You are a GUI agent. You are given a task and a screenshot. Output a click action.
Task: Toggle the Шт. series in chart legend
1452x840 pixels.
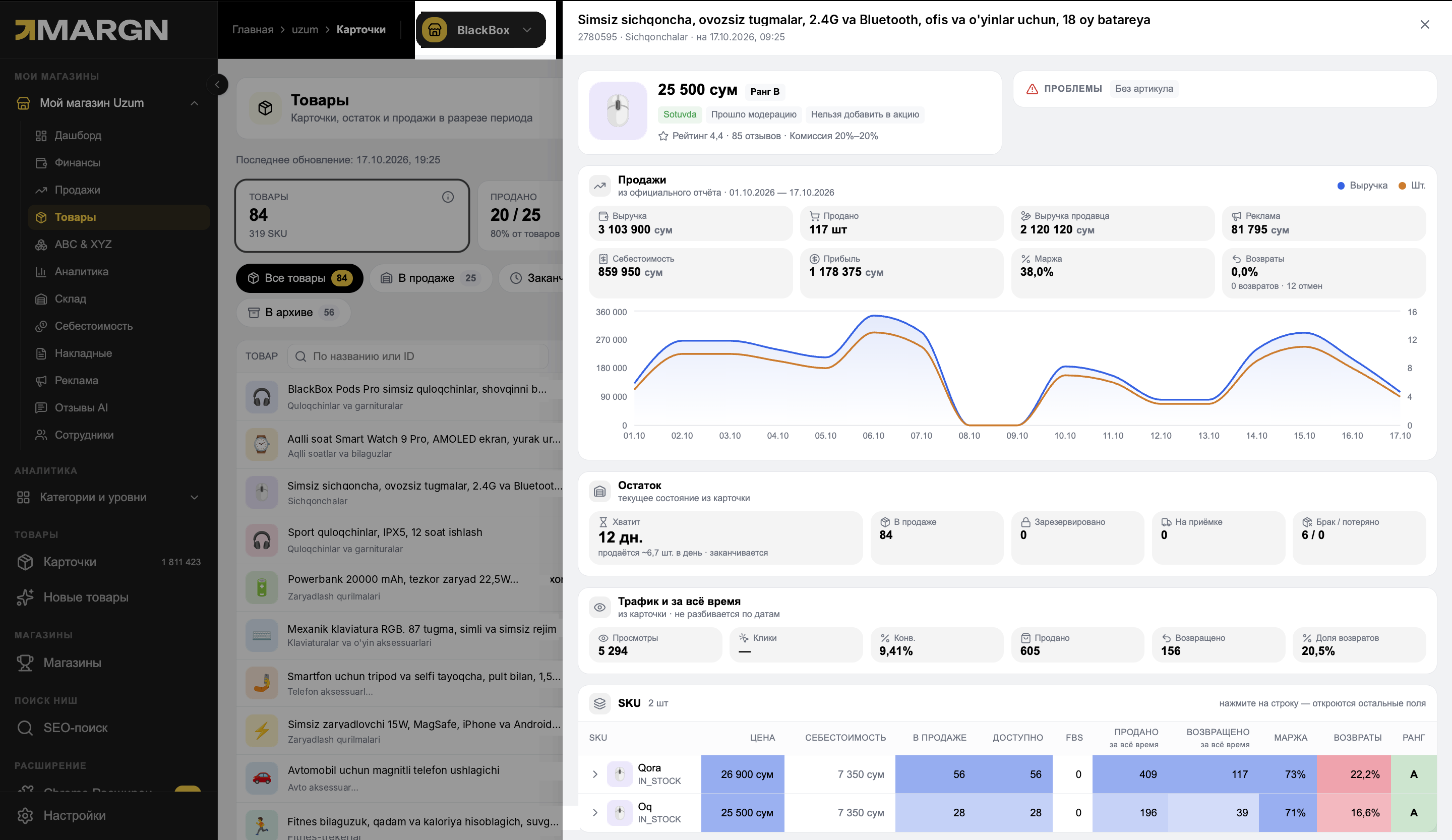[x=1412, y=186]
